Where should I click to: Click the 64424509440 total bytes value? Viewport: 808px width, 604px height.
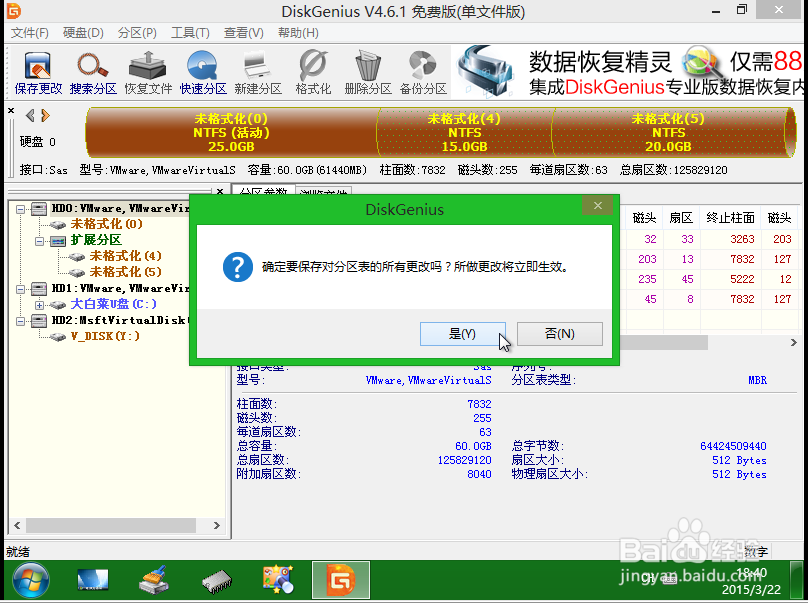point(733,446)
